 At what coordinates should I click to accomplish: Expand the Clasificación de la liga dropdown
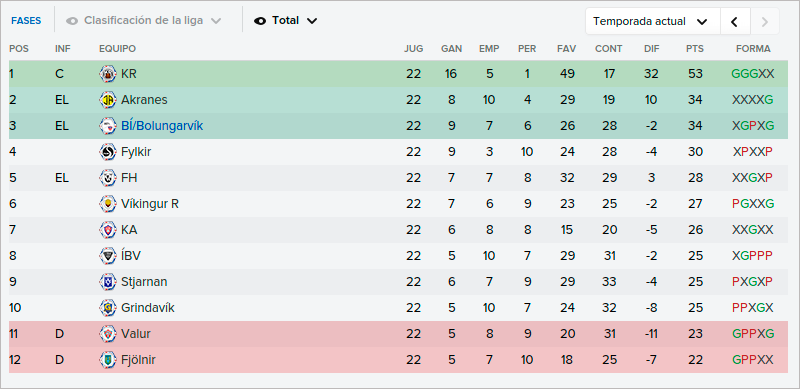[x=144, y=21]
